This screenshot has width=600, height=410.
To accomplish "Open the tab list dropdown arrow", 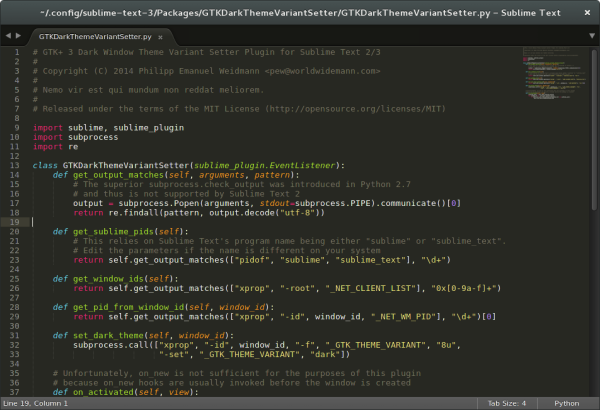I will 592,36.
